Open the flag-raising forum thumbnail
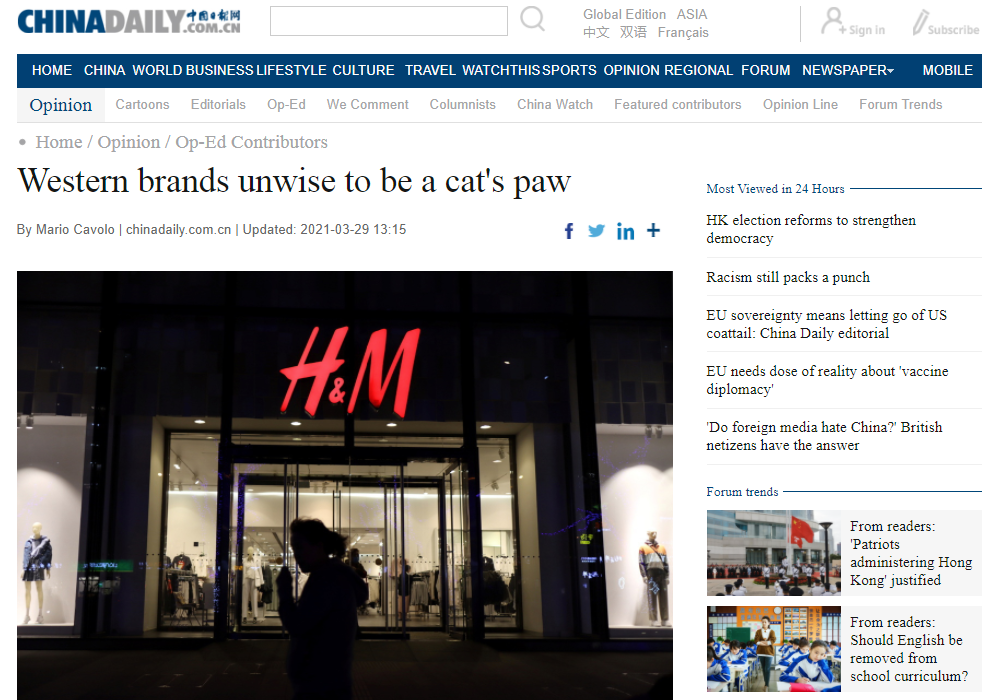 (773, 553)
